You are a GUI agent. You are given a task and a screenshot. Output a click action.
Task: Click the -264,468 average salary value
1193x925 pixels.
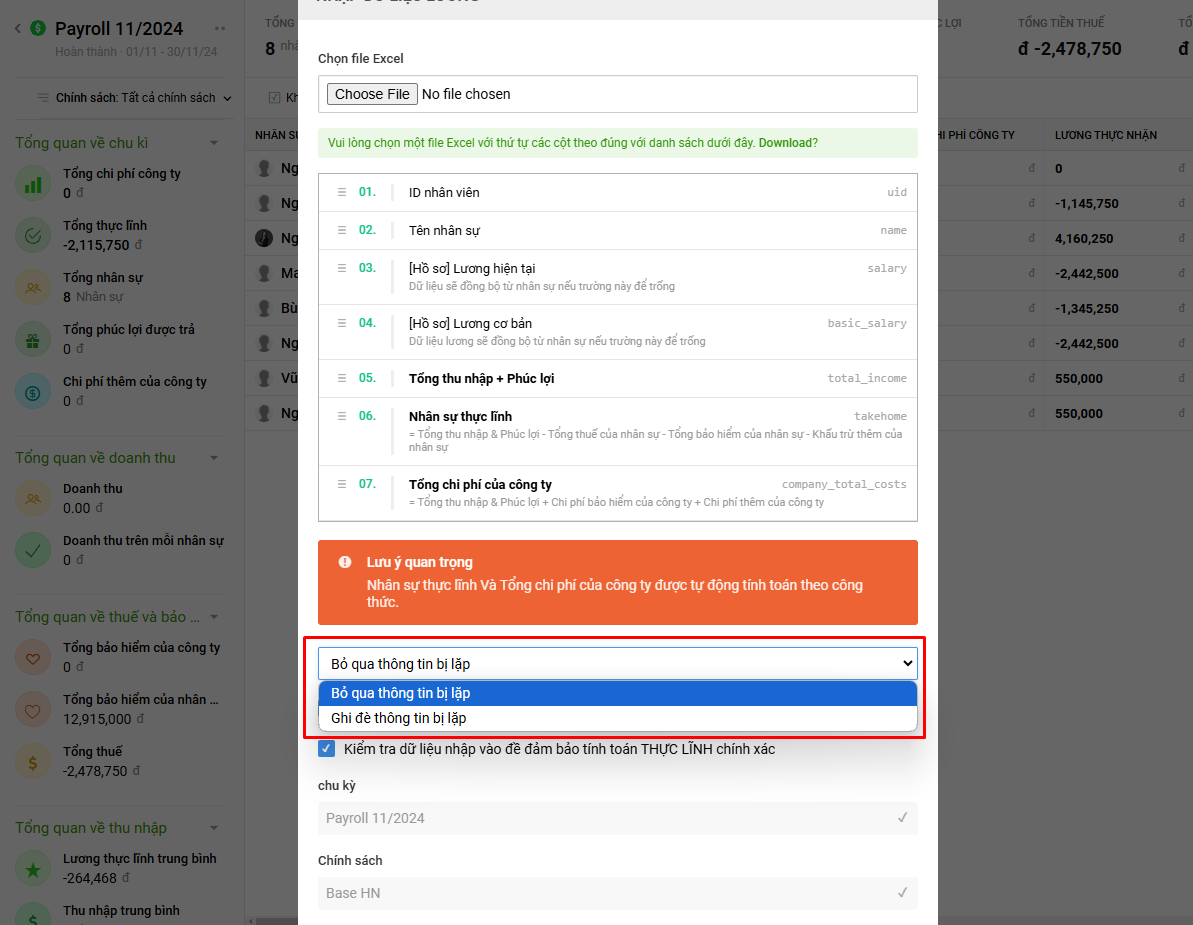coord(90,878)
